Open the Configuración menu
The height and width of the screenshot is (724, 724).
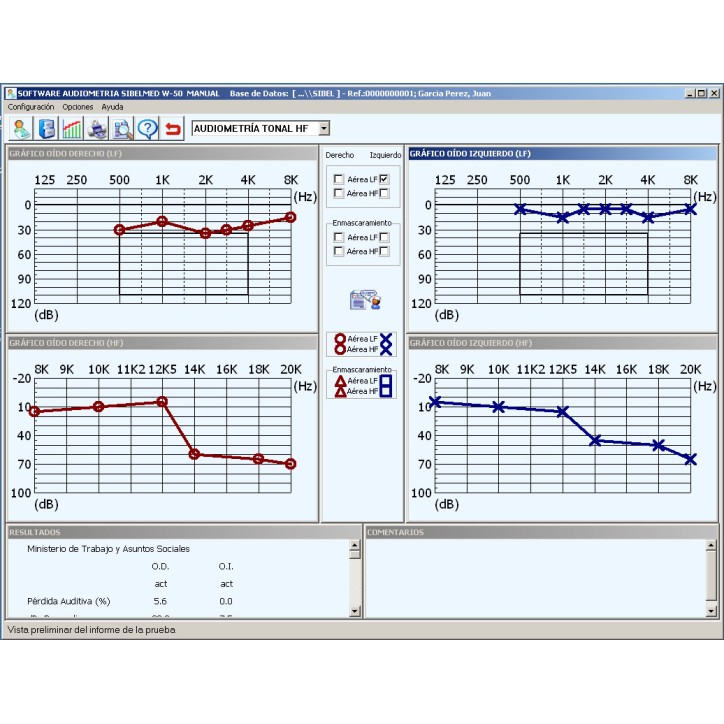tap(31, 107)
